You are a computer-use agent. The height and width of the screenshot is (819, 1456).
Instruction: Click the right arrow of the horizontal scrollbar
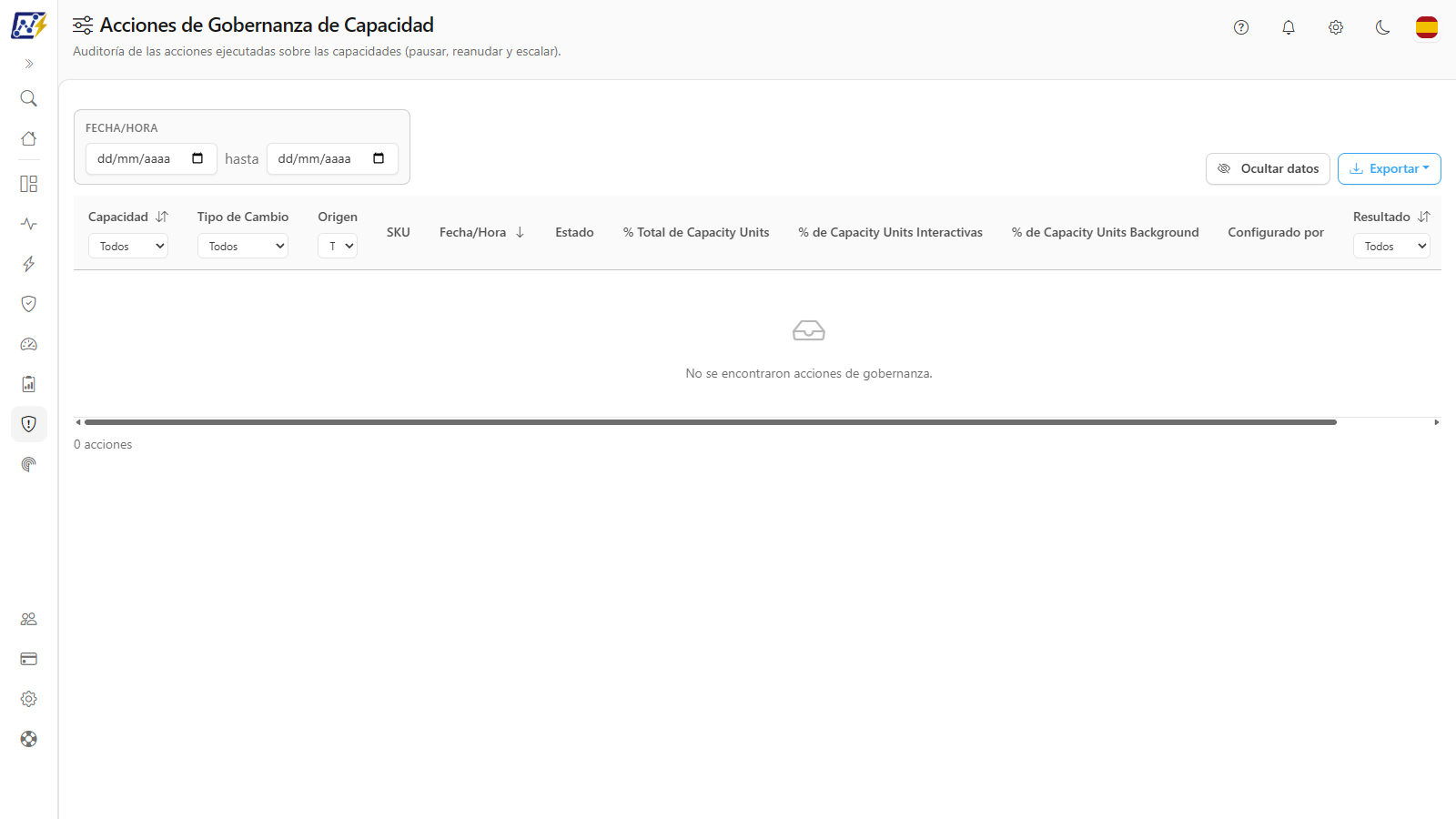tap(1436, 422)
